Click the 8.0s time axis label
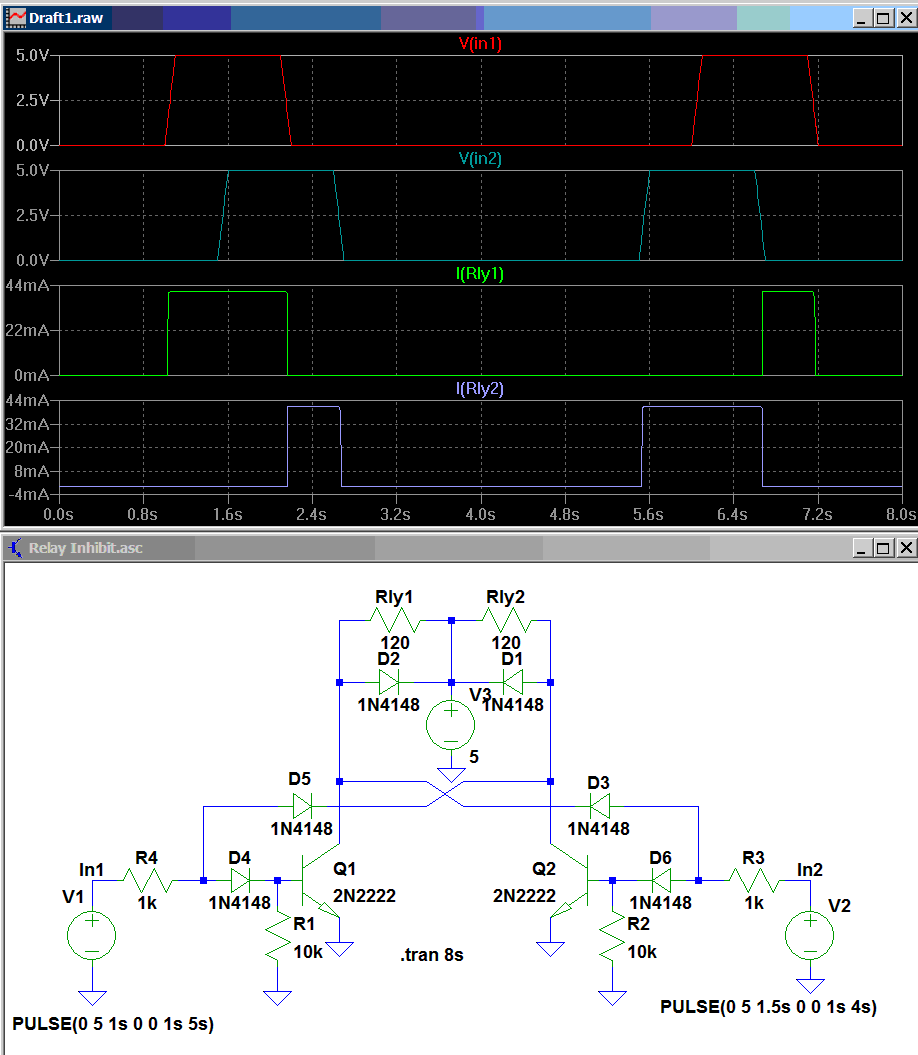The width and height of the screenshot is (918, 1055). point(901,515)
